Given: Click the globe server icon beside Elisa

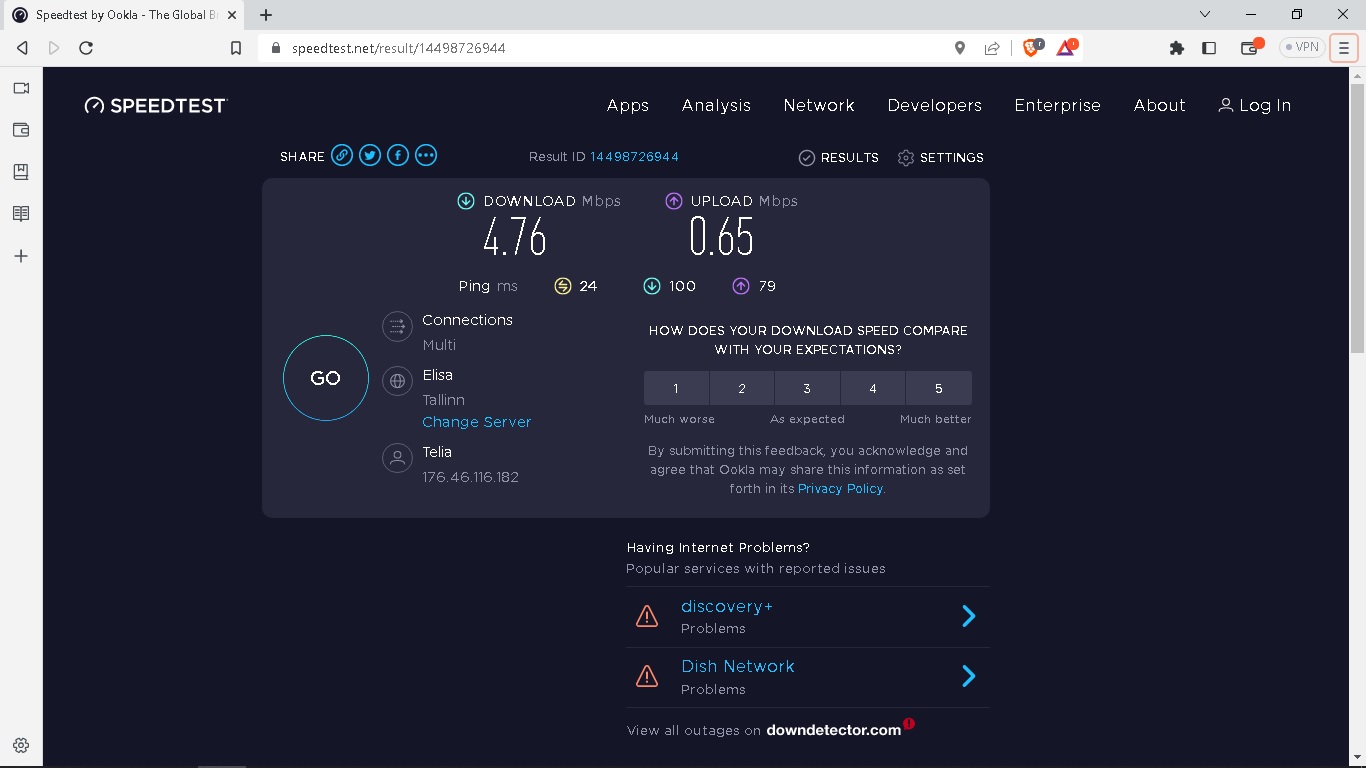Looking at the screenshot, I should [x=397, y=381].
